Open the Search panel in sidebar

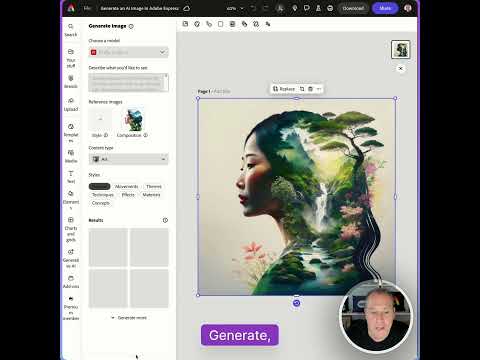[71, 30]
